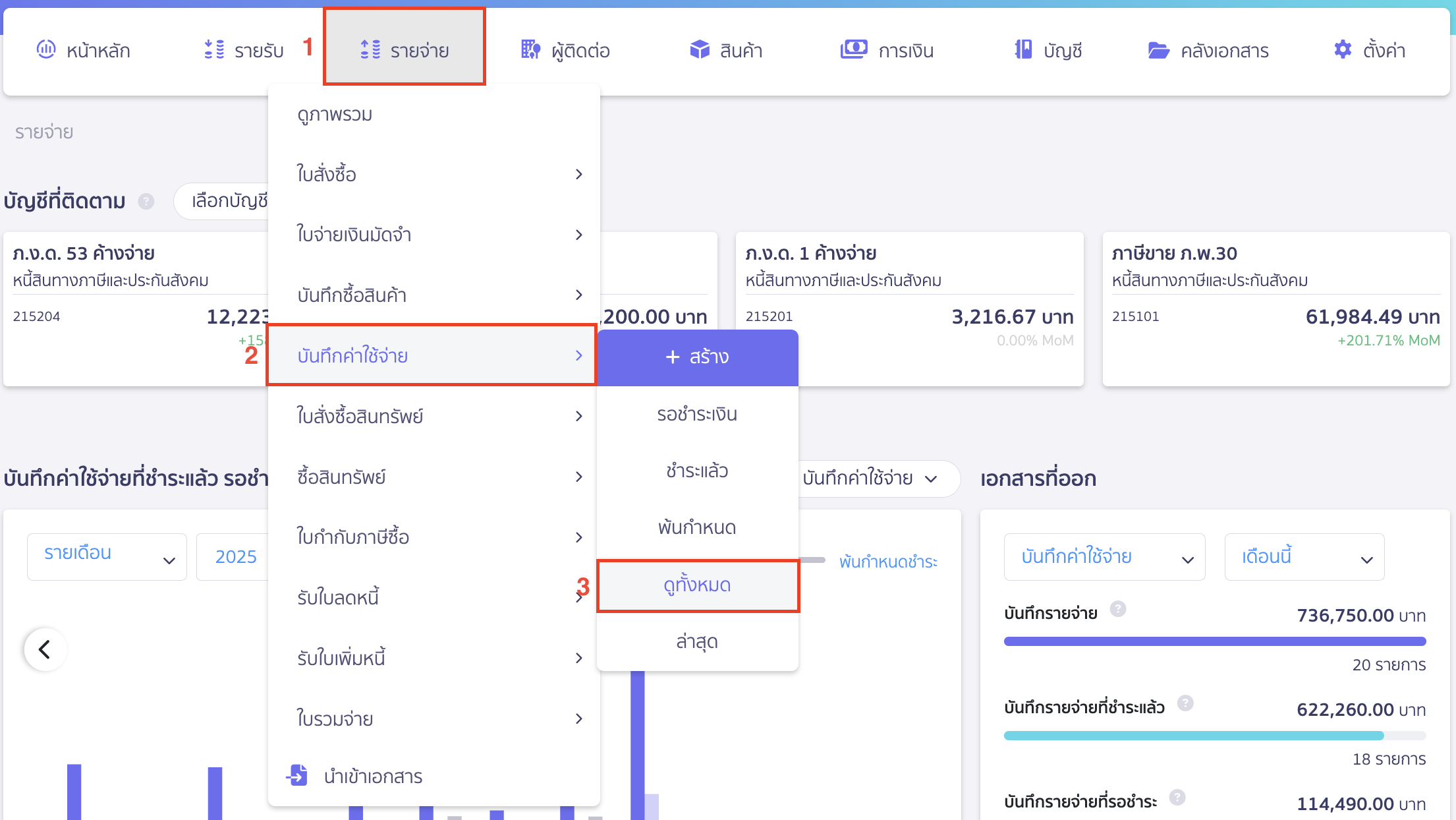Viewport: 1456px width, 820px height.
Task: Click the previous chart arrow button
Action: (45, 649)
